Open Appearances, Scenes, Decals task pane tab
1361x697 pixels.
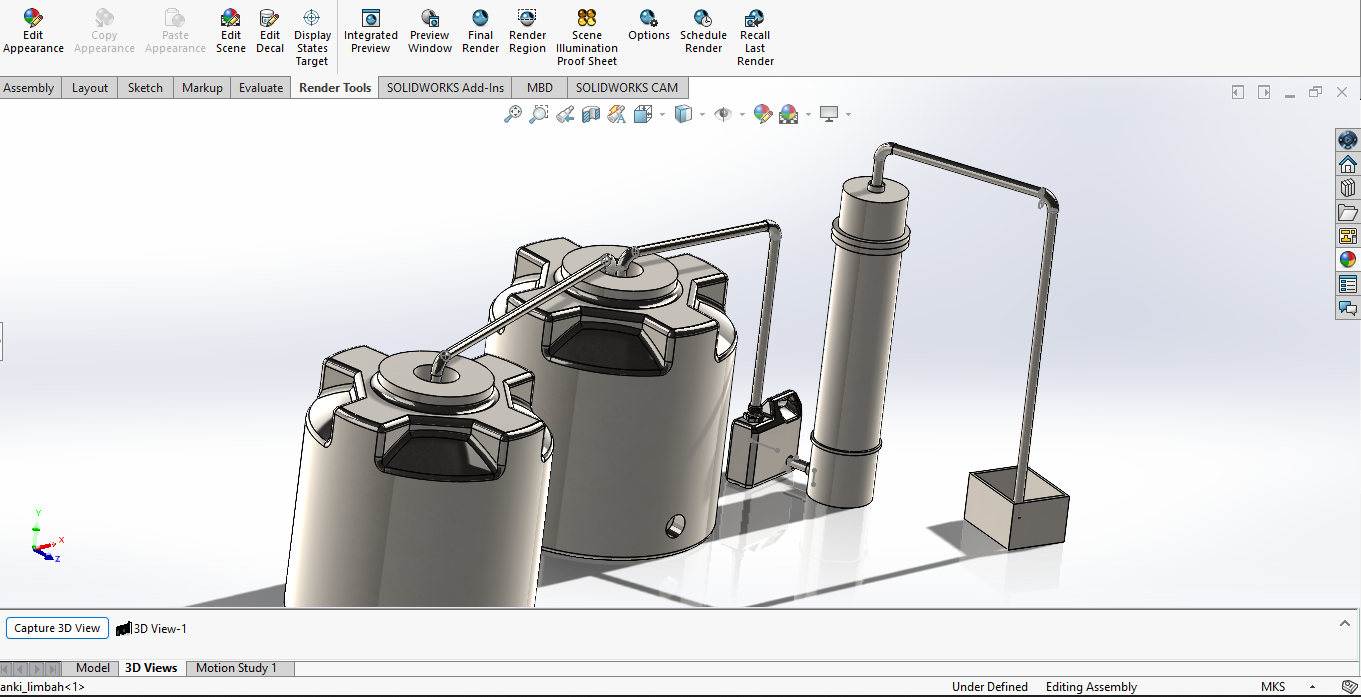coord(1348,260)
